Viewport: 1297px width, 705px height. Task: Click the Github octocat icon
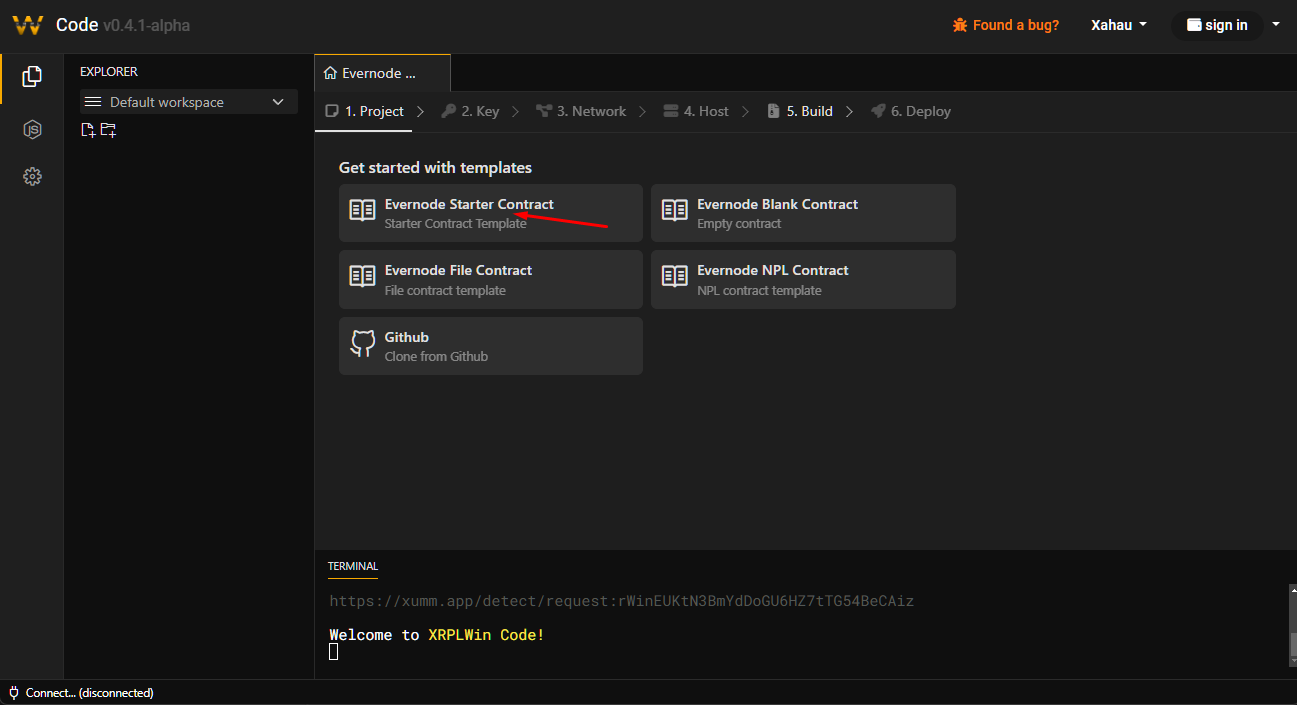tap(362, 344)
